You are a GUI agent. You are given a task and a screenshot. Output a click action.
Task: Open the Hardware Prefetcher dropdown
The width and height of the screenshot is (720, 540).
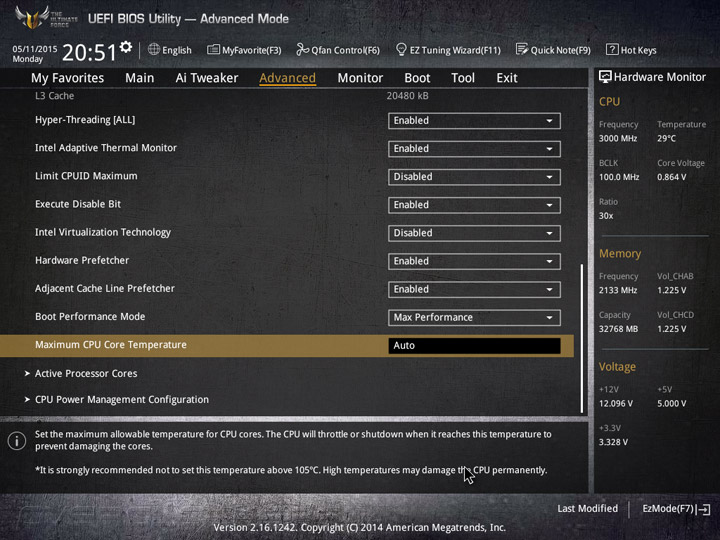pos(474,261)
